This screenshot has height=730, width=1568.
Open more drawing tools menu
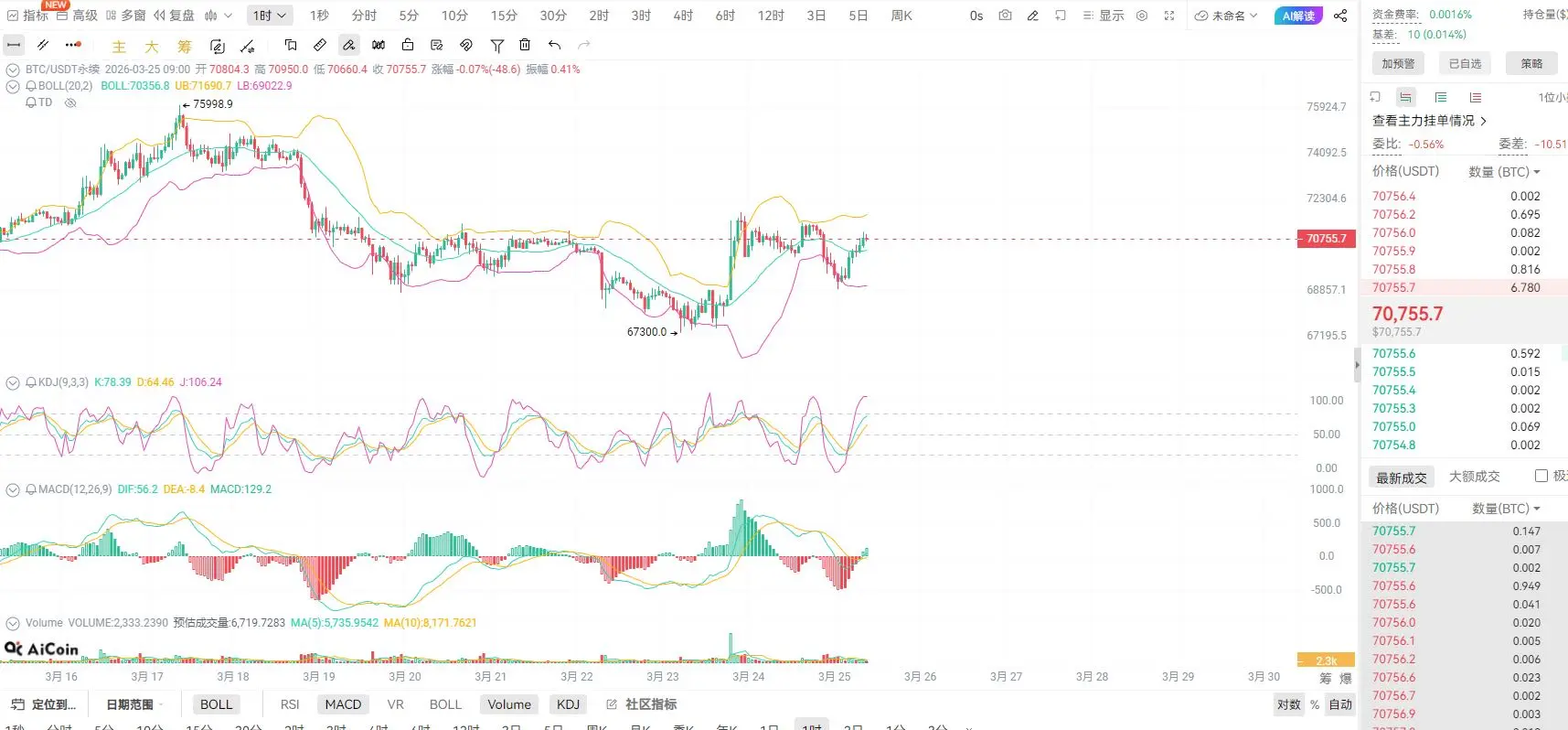pos(73,45)
